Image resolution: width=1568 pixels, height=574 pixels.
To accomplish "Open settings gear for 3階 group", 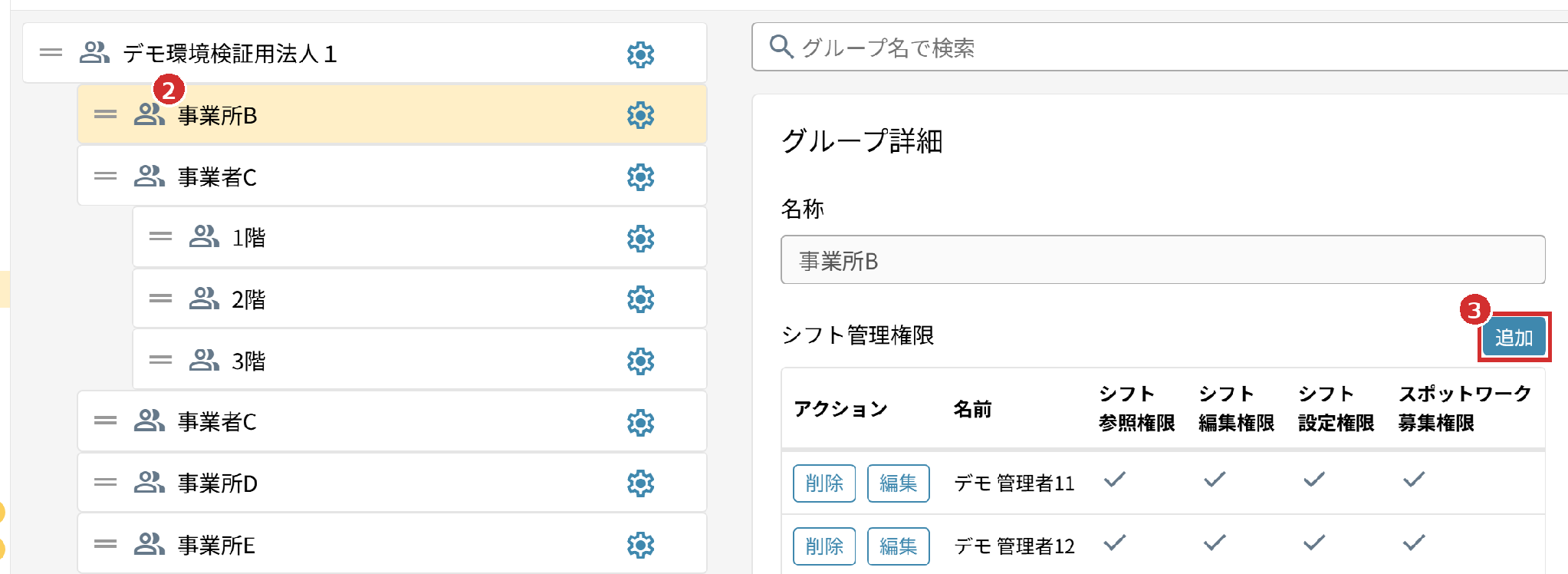I will 640,361.
